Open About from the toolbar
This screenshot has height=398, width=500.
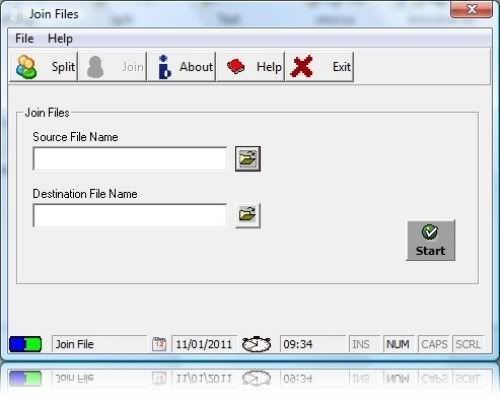tap(181, 67)
